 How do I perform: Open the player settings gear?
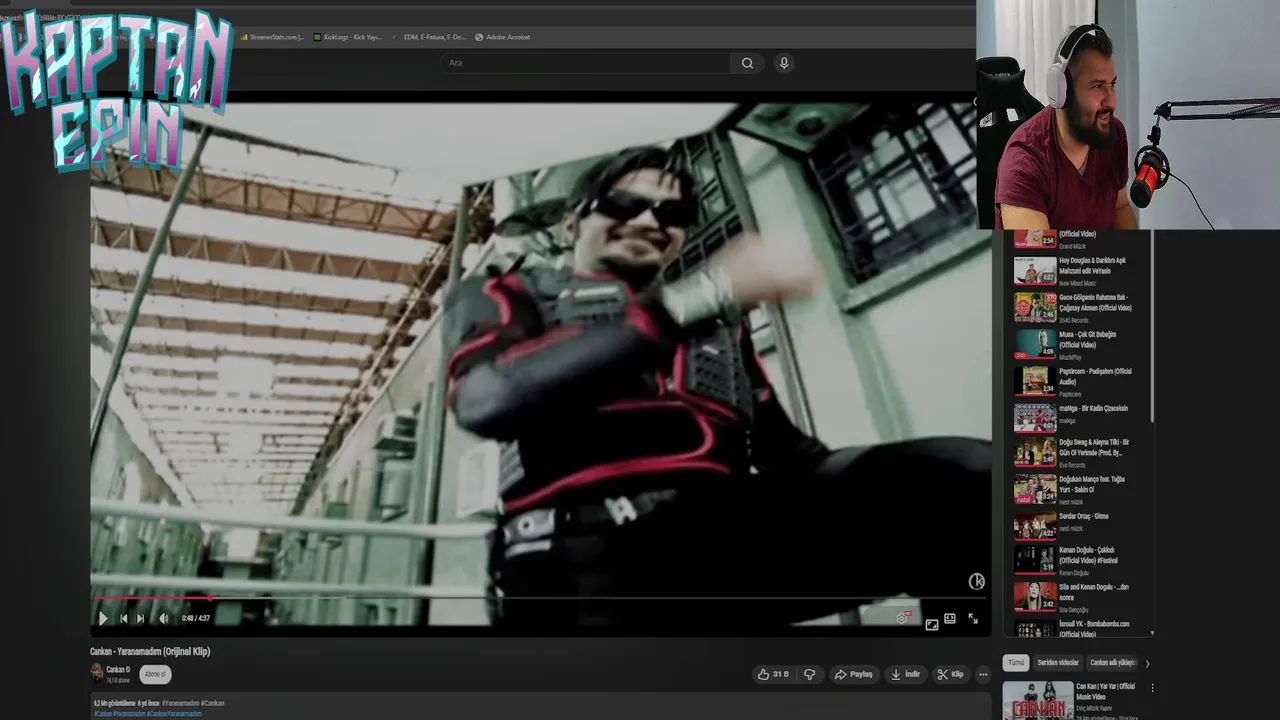902,618
